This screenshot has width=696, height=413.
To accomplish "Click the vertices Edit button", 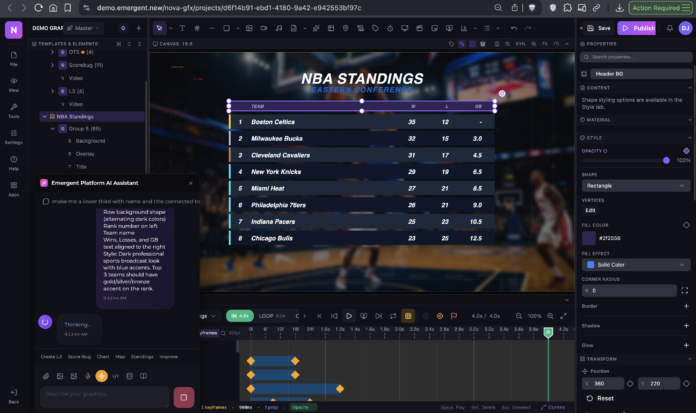I will pos(590,210).
